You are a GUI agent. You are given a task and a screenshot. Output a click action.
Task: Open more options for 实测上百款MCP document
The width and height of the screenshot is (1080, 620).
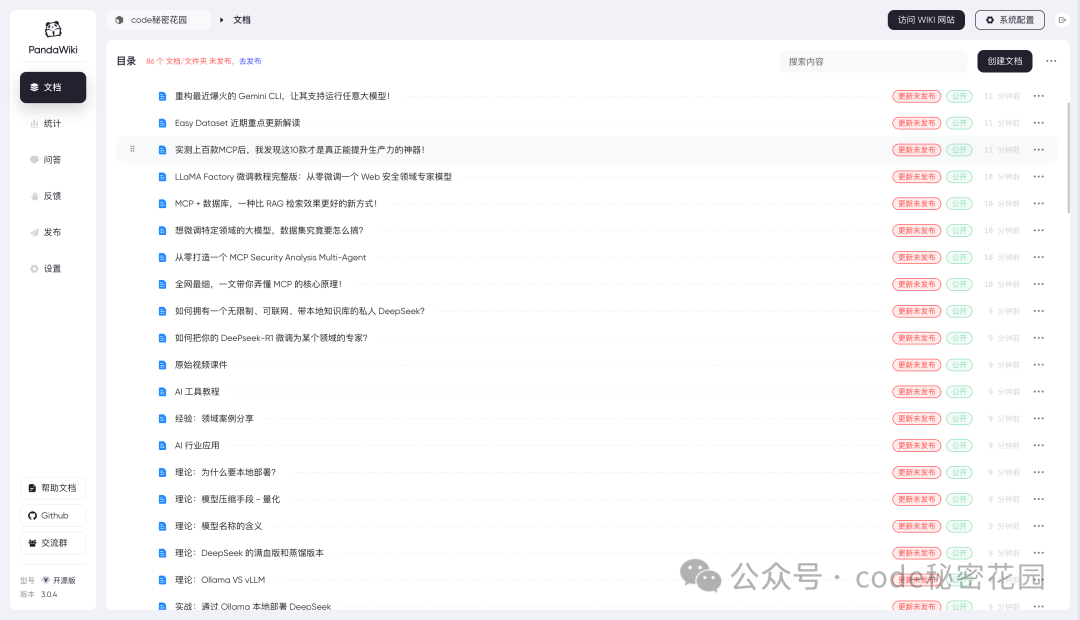pos(1039,150)
